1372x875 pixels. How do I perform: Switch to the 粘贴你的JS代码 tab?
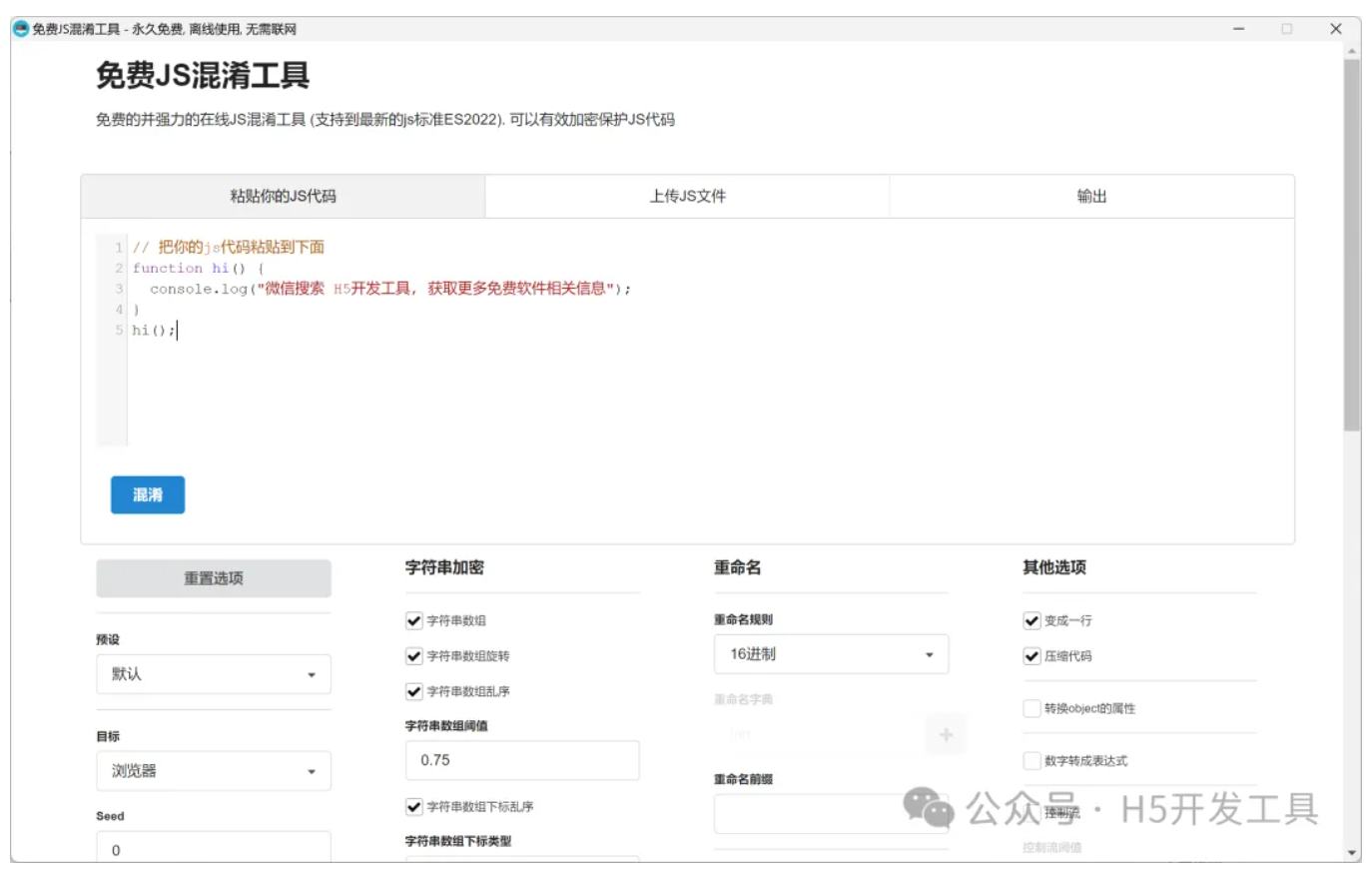(x=283, y=196)
